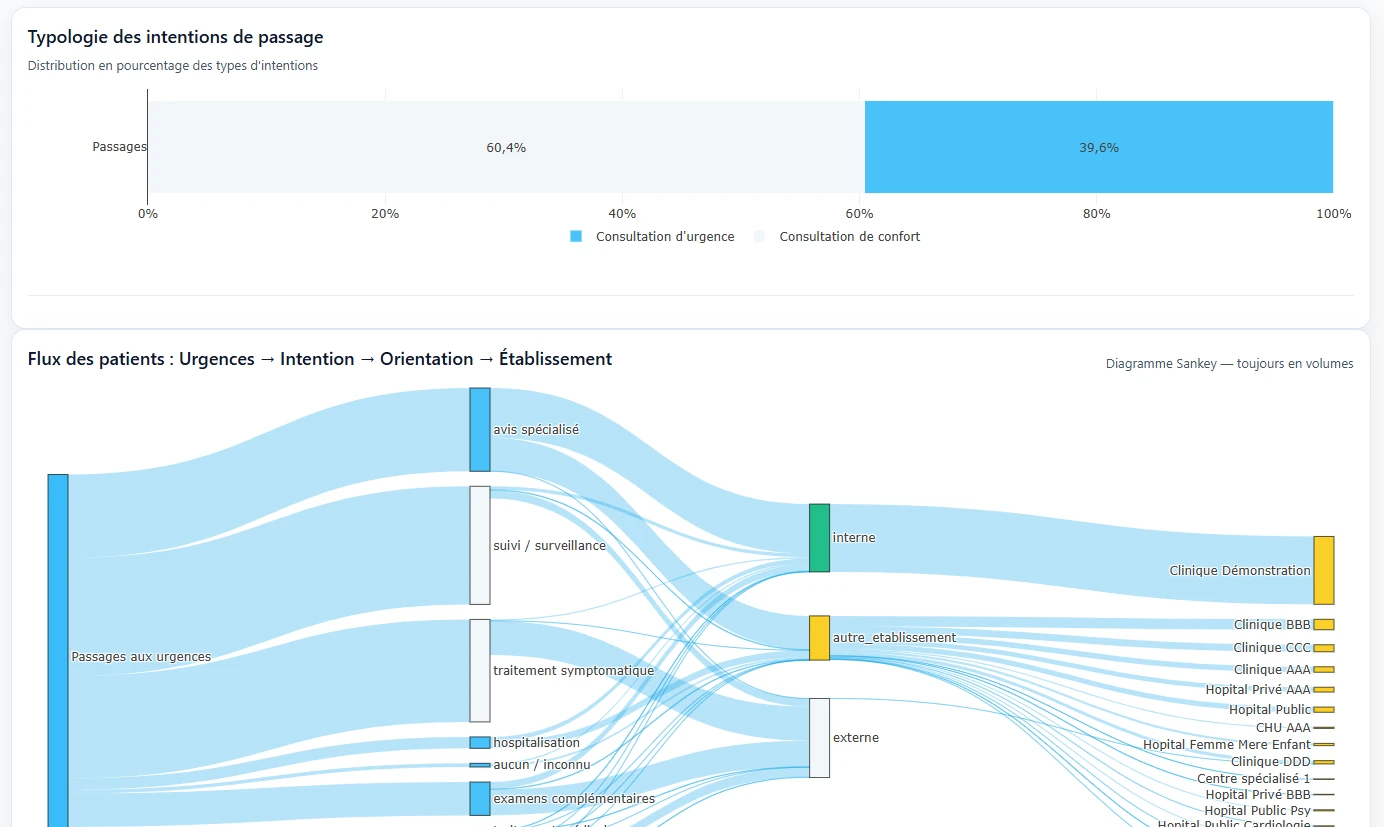Open the Typologie des intentions de passage panel
The height and width of the screenshot is (827, 1384).
(x=175, y=36)
